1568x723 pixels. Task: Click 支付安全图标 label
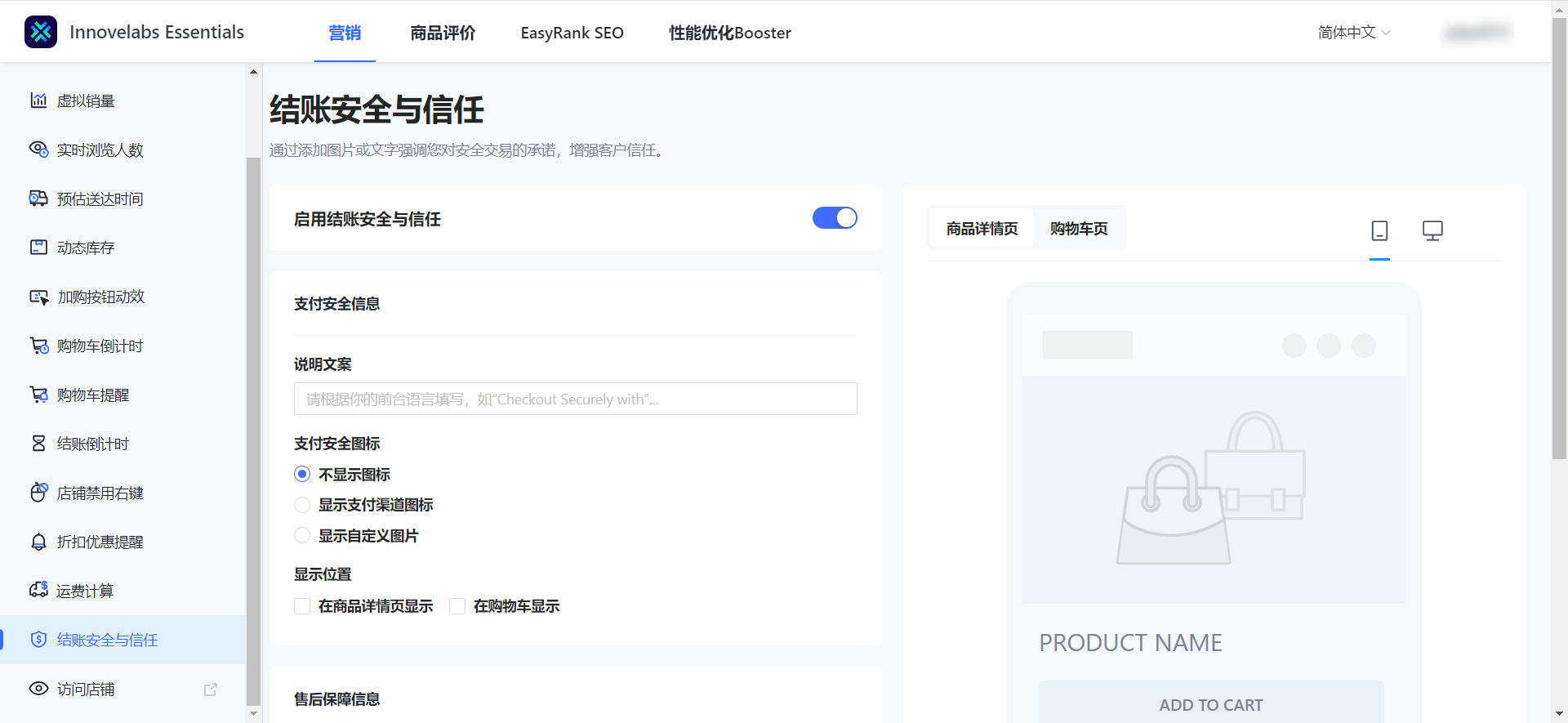(x=336, y=444)
